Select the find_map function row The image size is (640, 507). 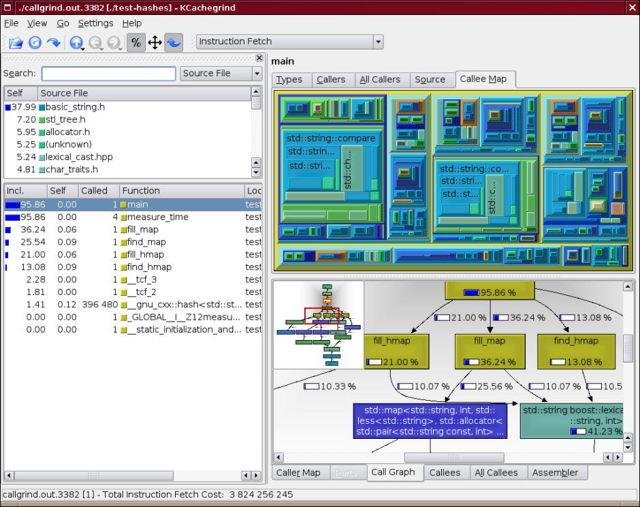point(133,242)
